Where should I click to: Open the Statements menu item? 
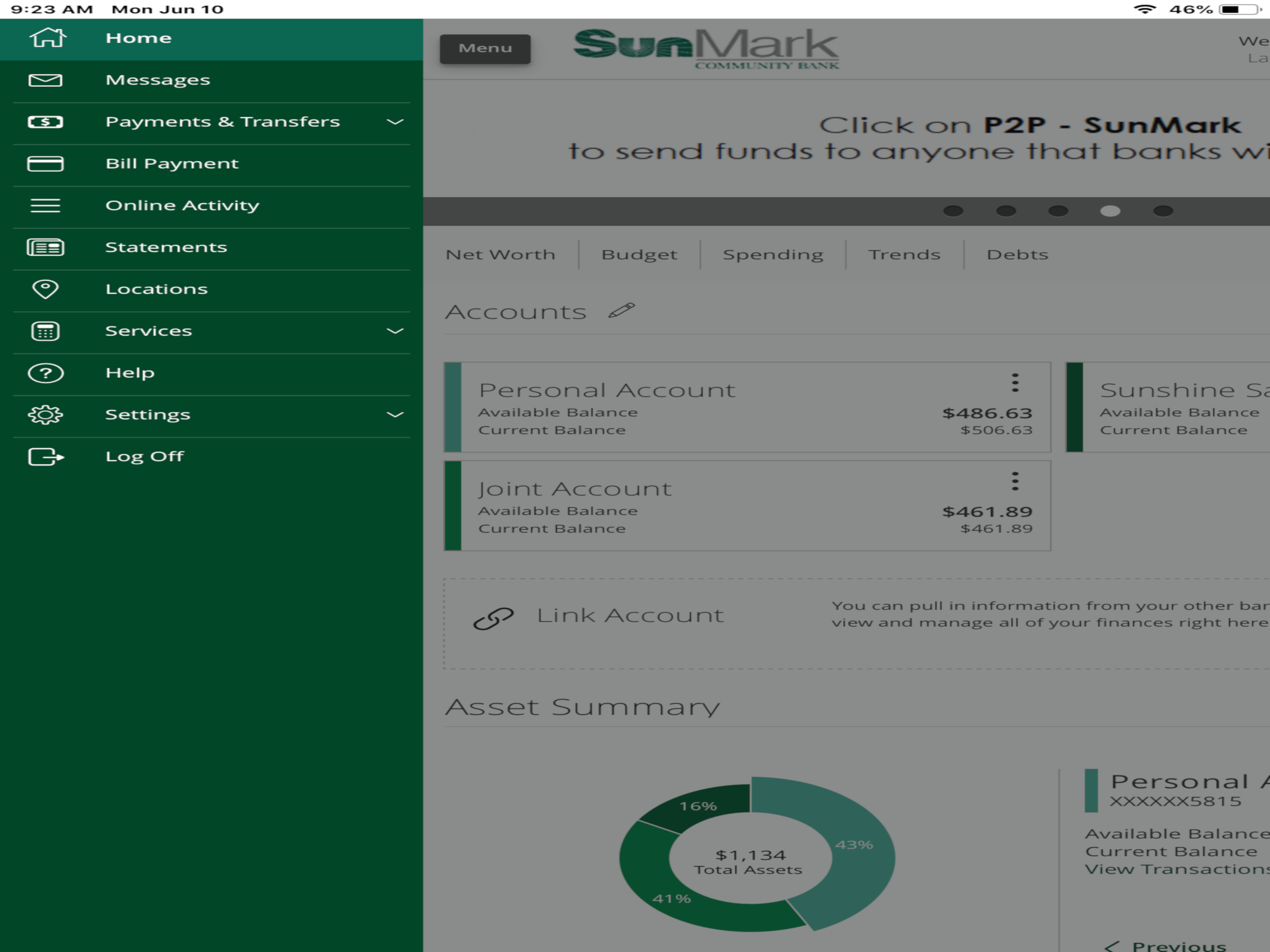tap(212, 249)
